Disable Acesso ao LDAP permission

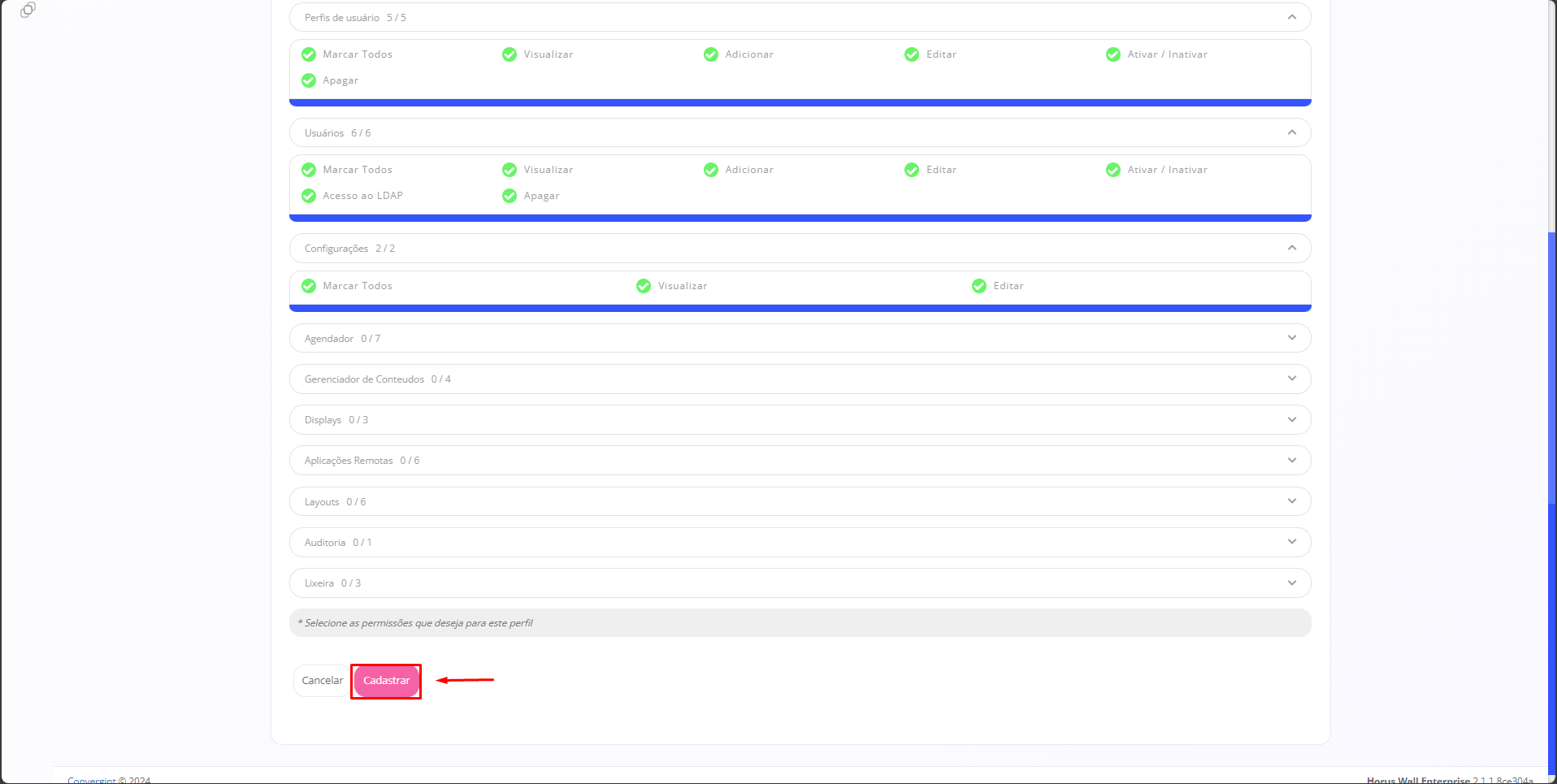(309, 196)
